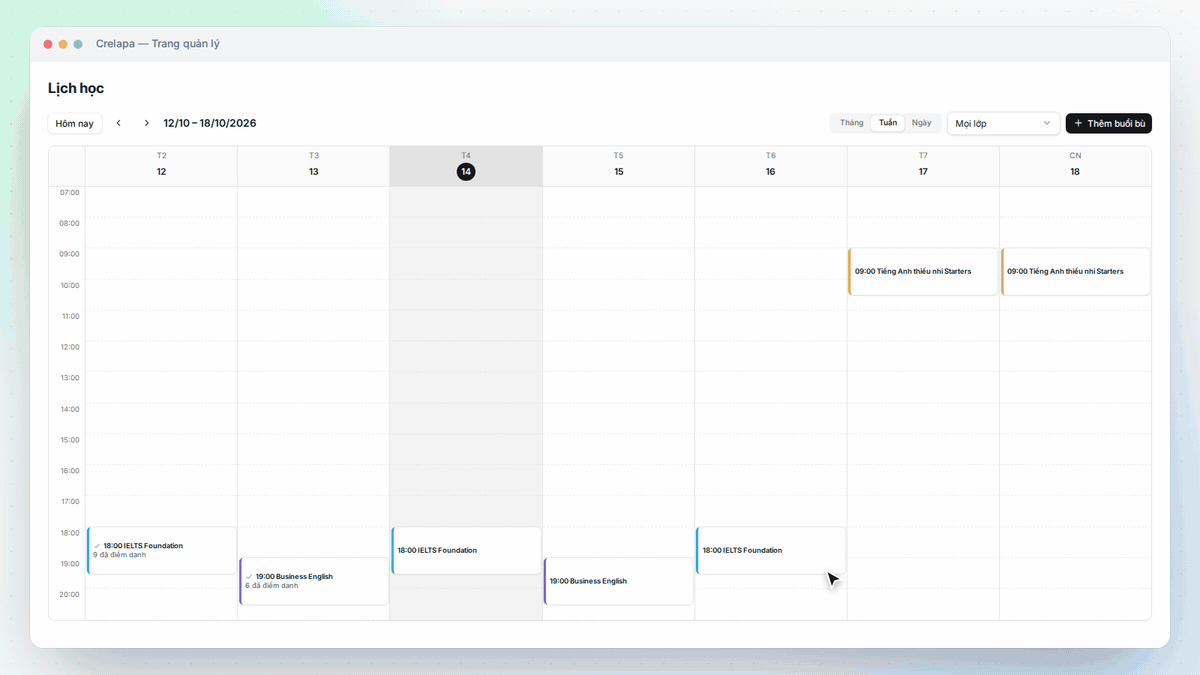Open Tuesday 13 Business English session
This screenshot has height=675, width=1200.
tap(314, 581)
